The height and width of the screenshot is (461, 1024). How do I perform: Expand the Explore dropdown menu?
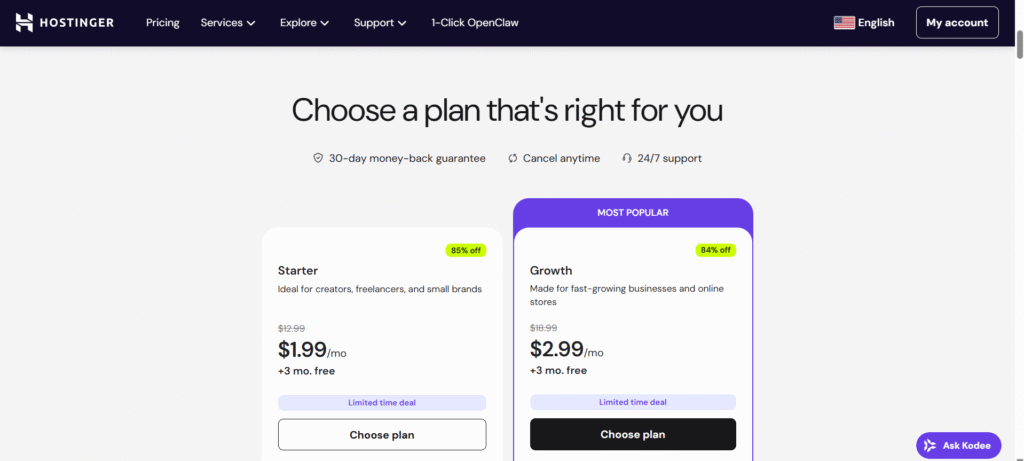click(304, 22)
